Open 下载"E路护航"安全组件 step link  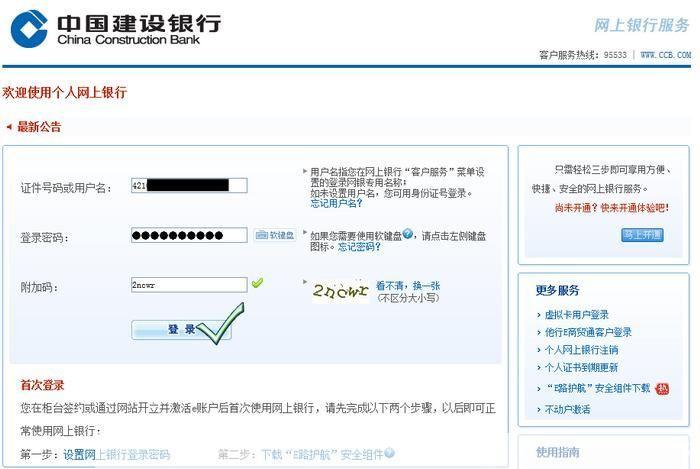322,455
